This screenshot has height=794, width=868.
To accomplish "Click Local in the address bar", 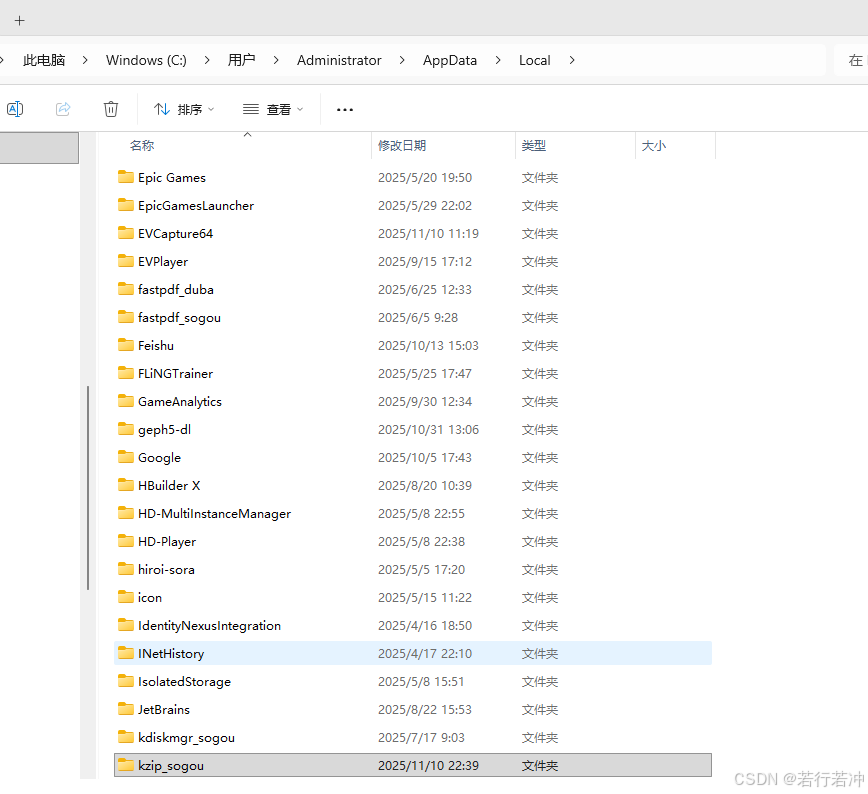I will [x=534, y=60].
